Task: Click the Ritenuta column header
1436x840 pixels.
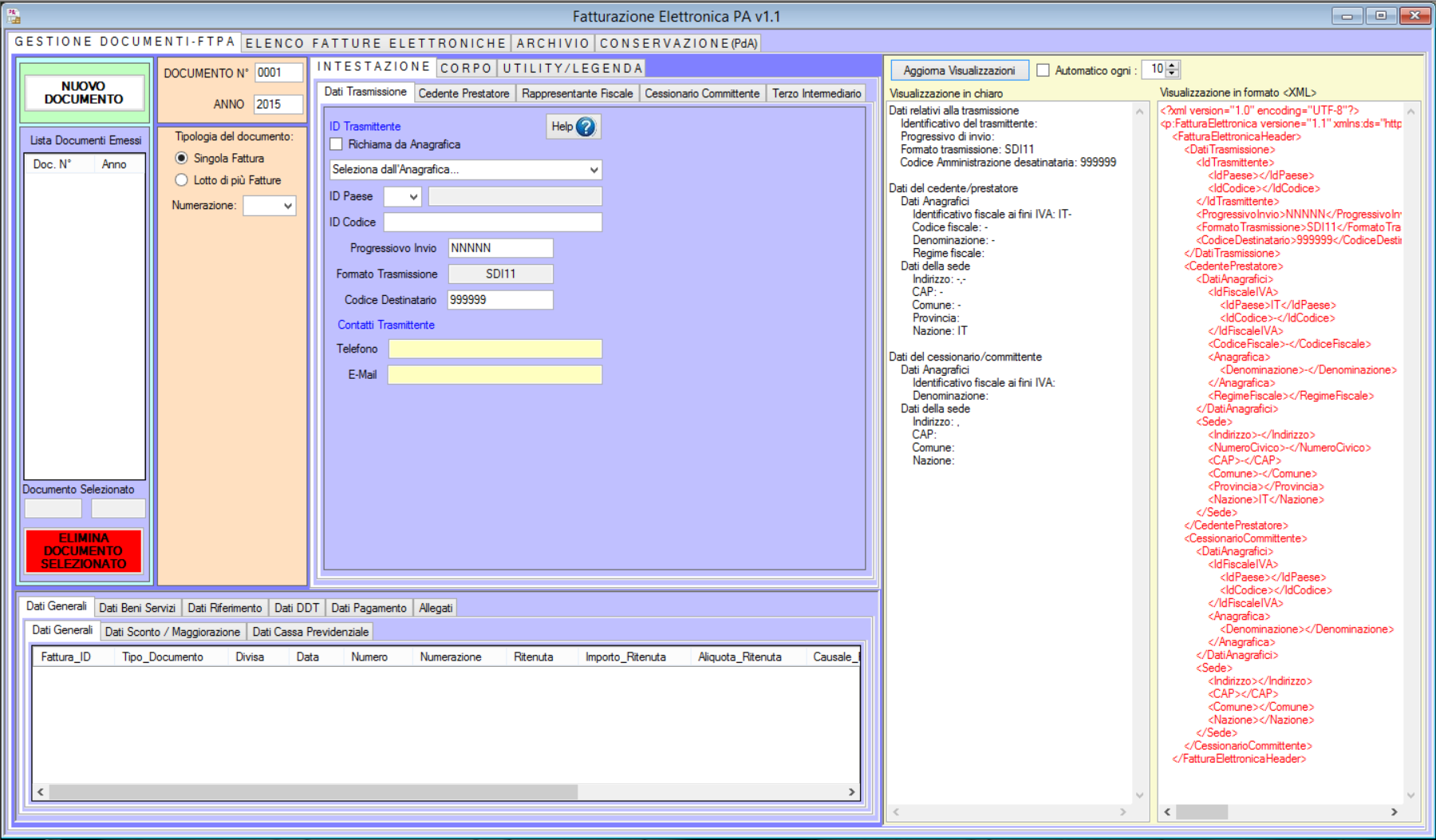Action: pyautogui.click(x=534, y=657)
